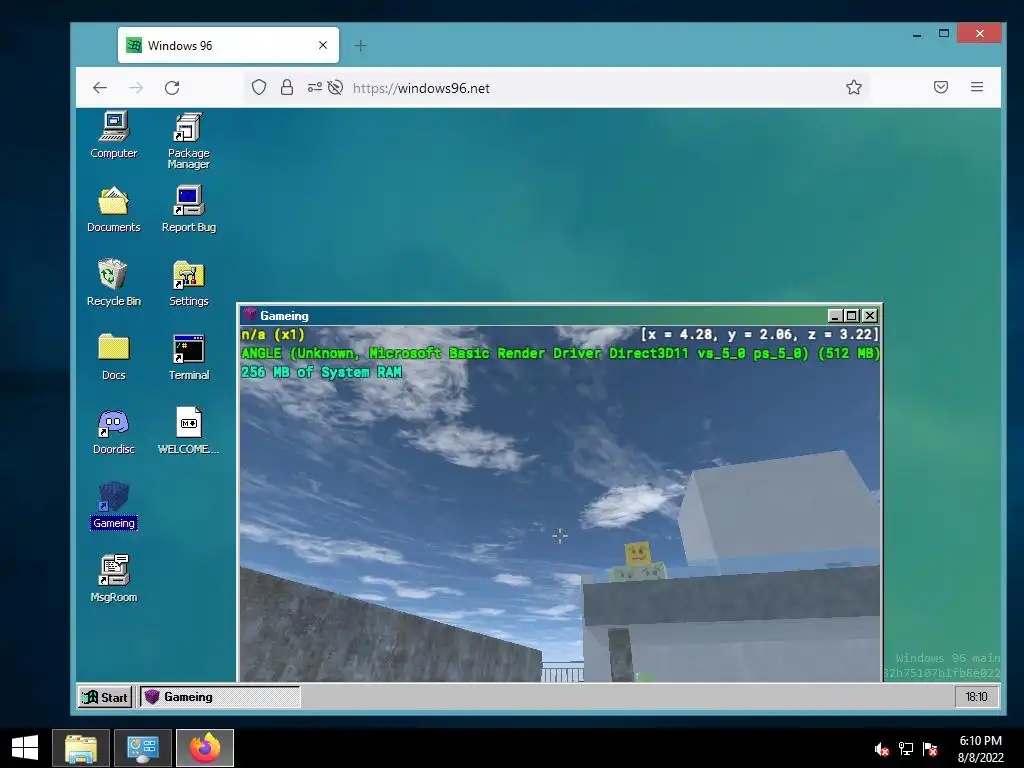The image size is (1024, 768).
Task: Click the yellow smiley character in the game
Action: pyautogui.click(x=637, y=554)
